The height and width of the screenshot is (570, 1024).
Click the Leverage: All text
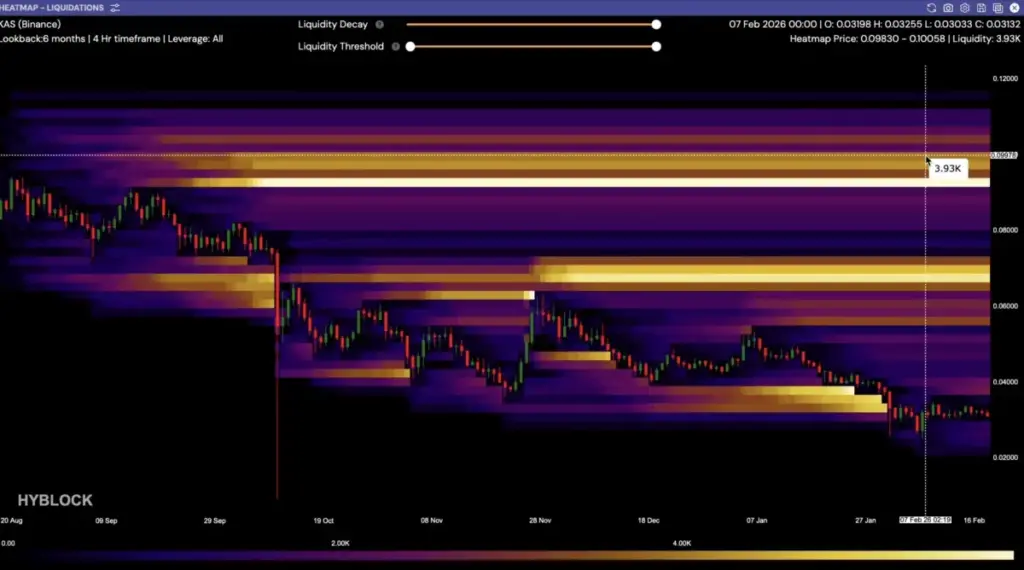pyautogui.click(x=198, y=39)
